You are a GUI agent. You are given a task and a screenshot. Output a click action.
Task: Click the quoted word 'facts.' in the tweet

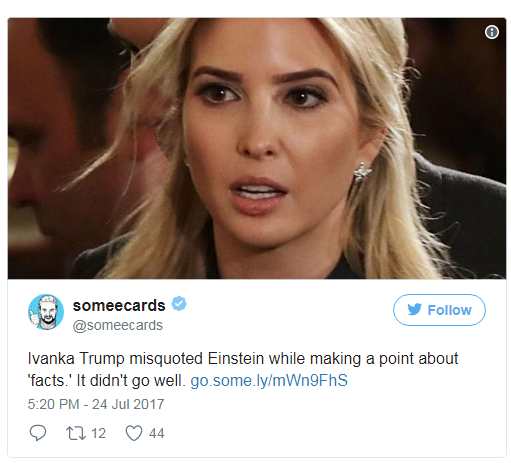(49, 381)
